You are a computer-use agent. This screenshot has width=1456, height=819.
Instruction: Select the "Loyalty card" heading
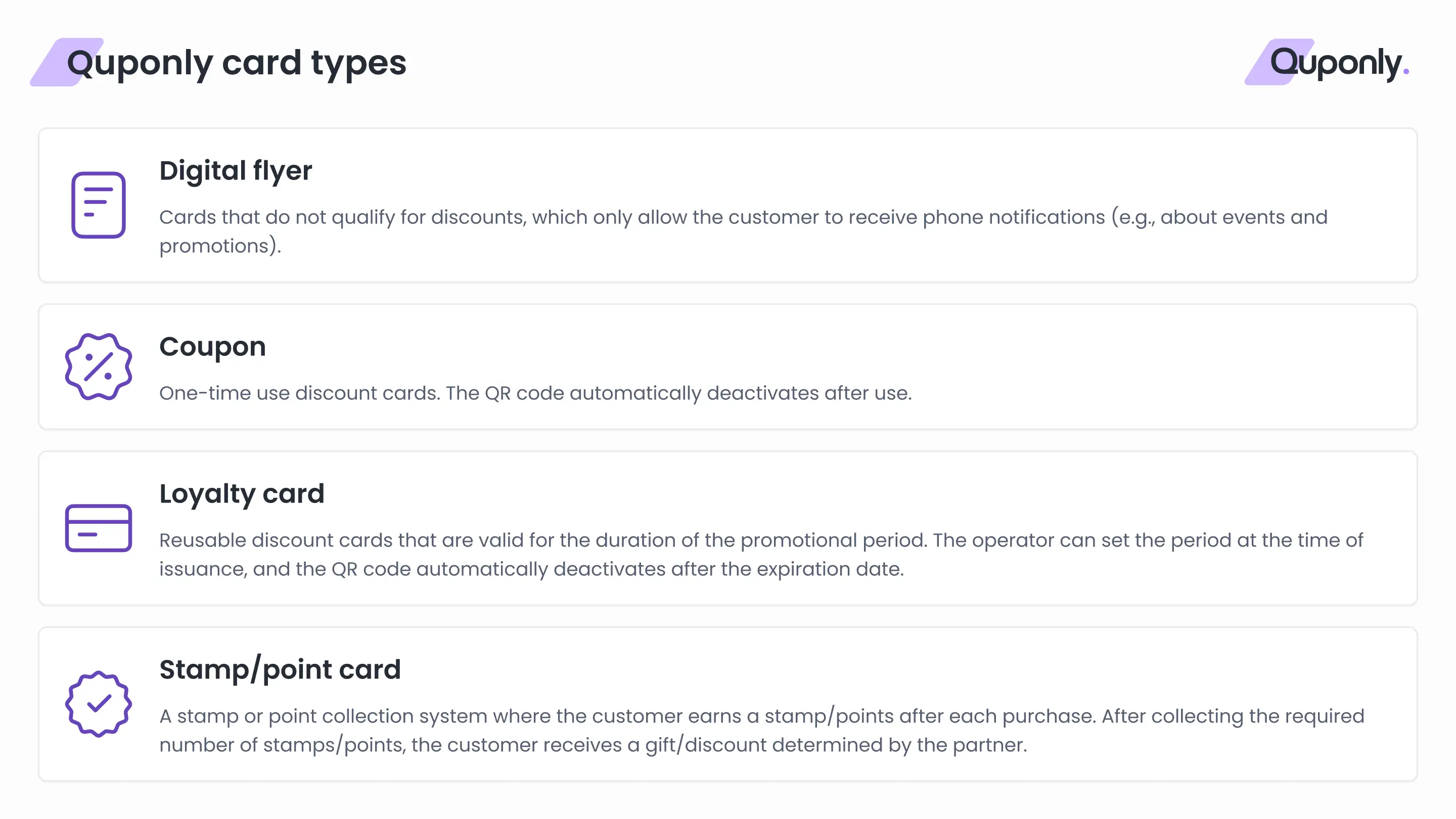pyautogui.click(x=242, y=493)
